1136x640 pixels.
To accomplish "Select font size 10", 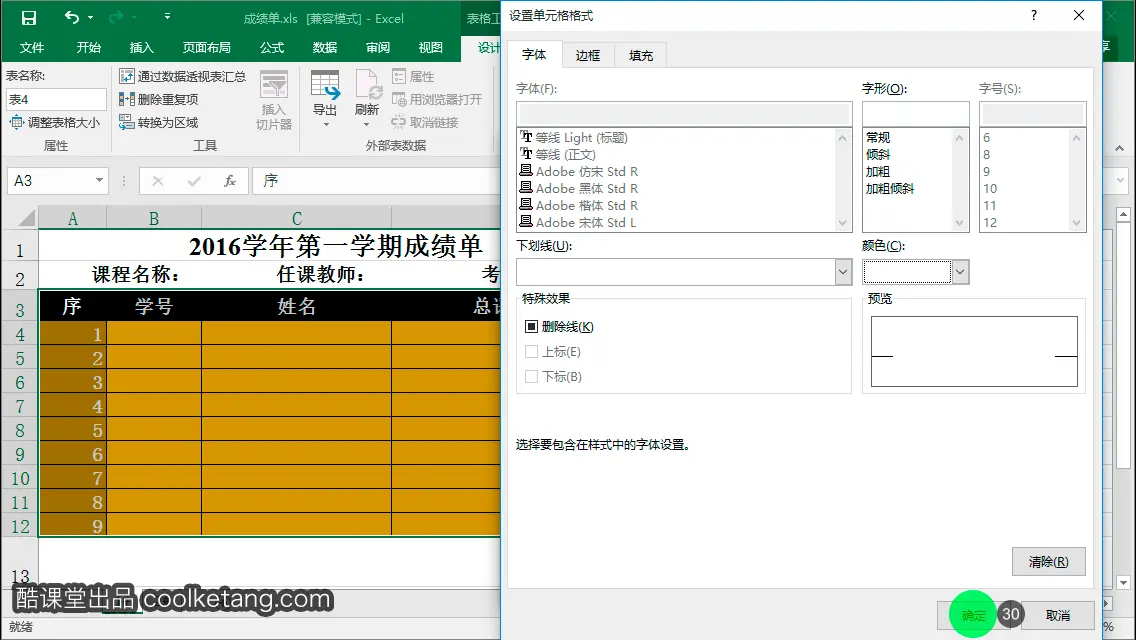I will 990,188.
